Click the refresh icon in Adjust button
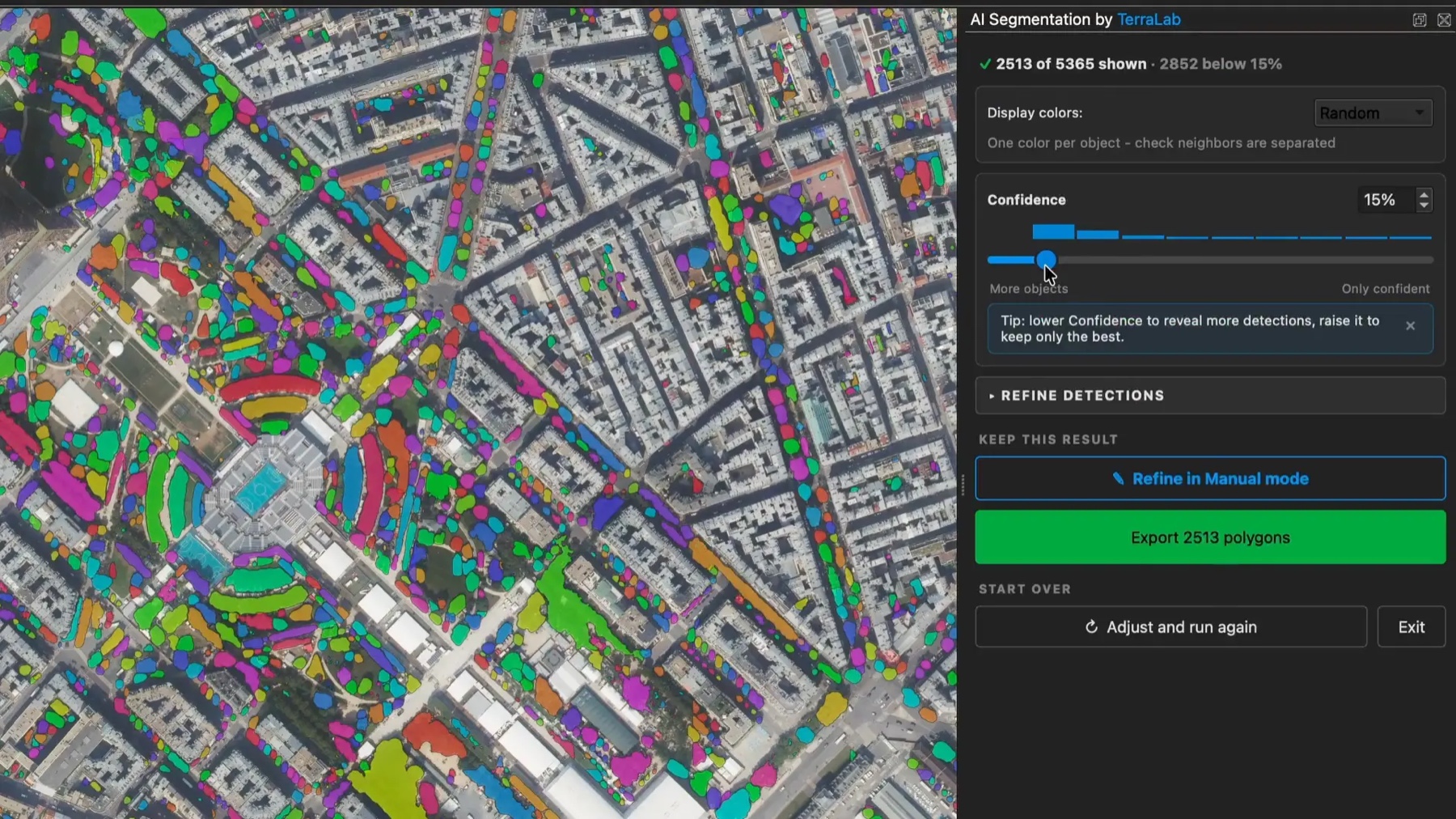The height and width of the screenshot is (819, 1456). click(x=1091, y=627)
